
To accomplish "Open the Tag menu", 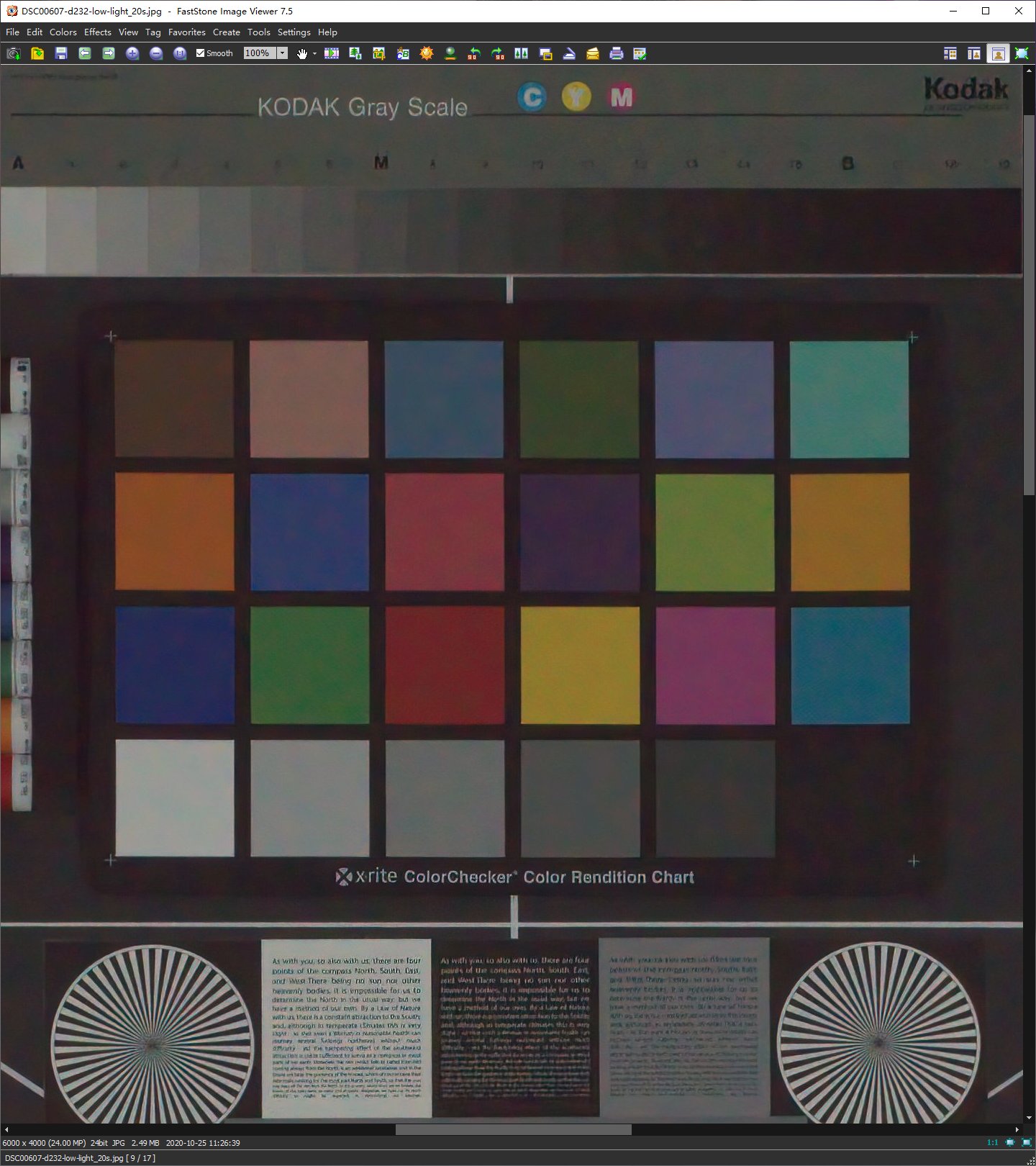I will pyautogui.click(x=153, y=32).
